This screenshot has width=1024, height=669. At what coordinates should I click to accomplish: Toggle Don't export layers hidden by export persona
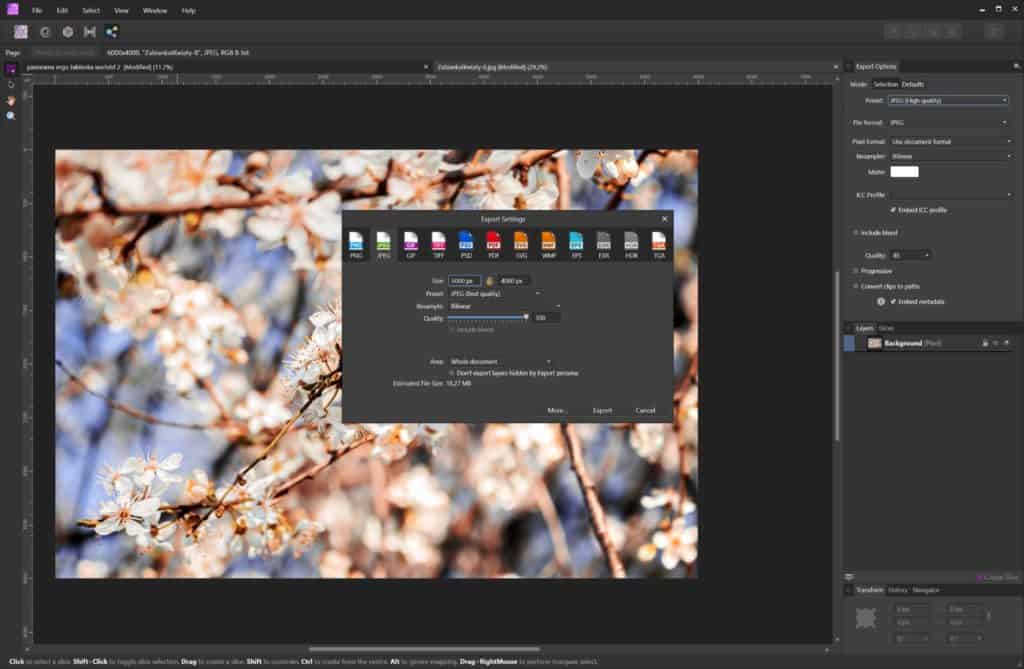coord(452,372)
